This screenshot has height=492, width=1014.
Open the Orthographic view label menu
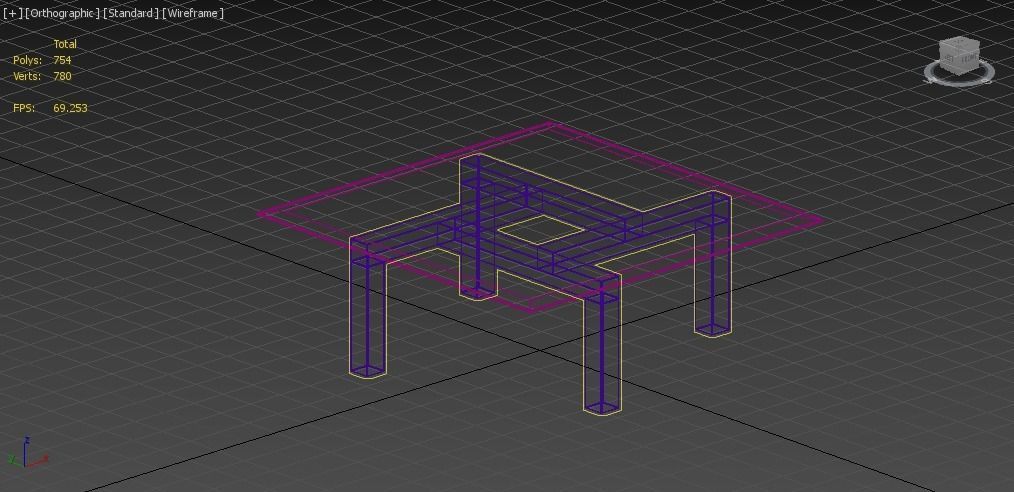pos(62,13)
